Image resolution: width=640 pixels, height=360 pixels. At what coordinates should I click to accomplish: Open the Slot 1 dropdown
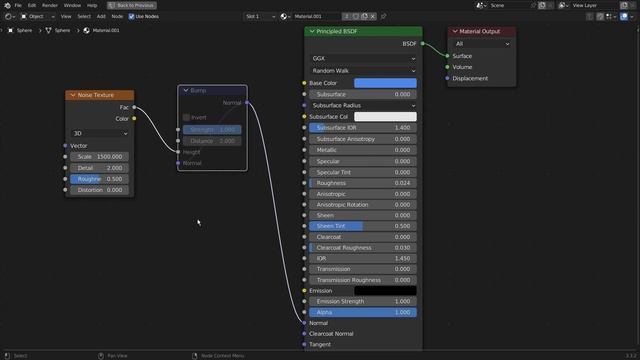pos(260,16)
